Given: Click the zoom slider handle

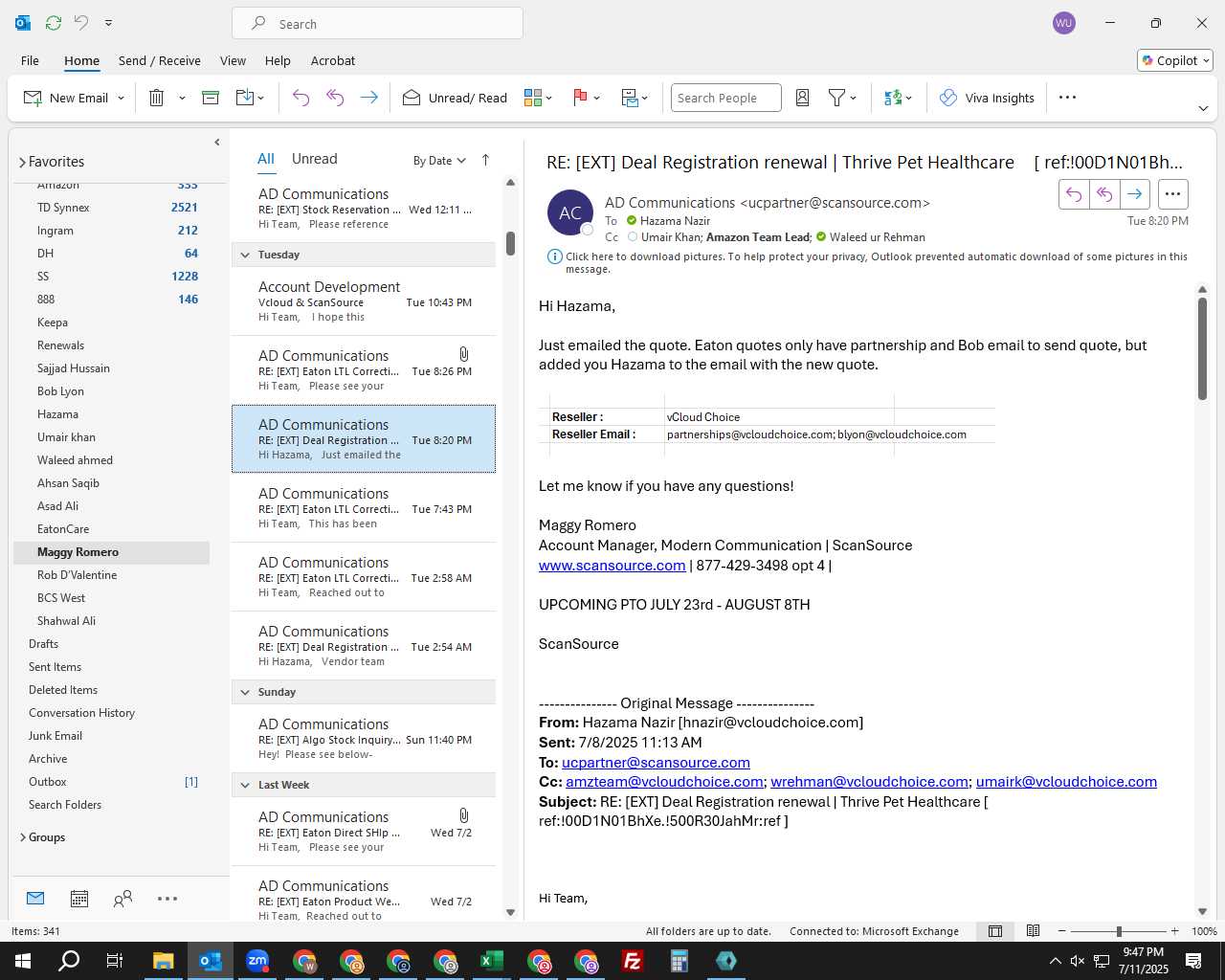Looking at the screenshot, I should pos(1119,931).
